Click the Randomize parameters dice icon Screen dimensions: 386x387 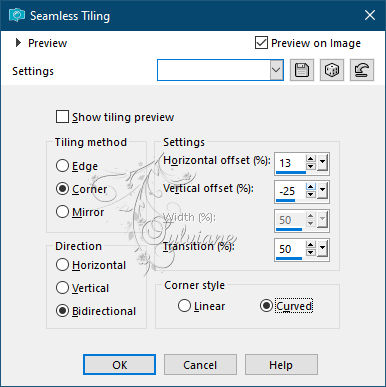click(x=332, y=70)
